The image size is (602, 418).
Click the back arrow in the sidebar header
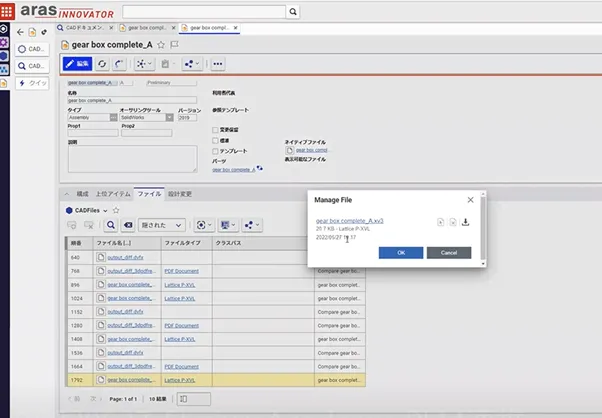[x=20, y=32]
